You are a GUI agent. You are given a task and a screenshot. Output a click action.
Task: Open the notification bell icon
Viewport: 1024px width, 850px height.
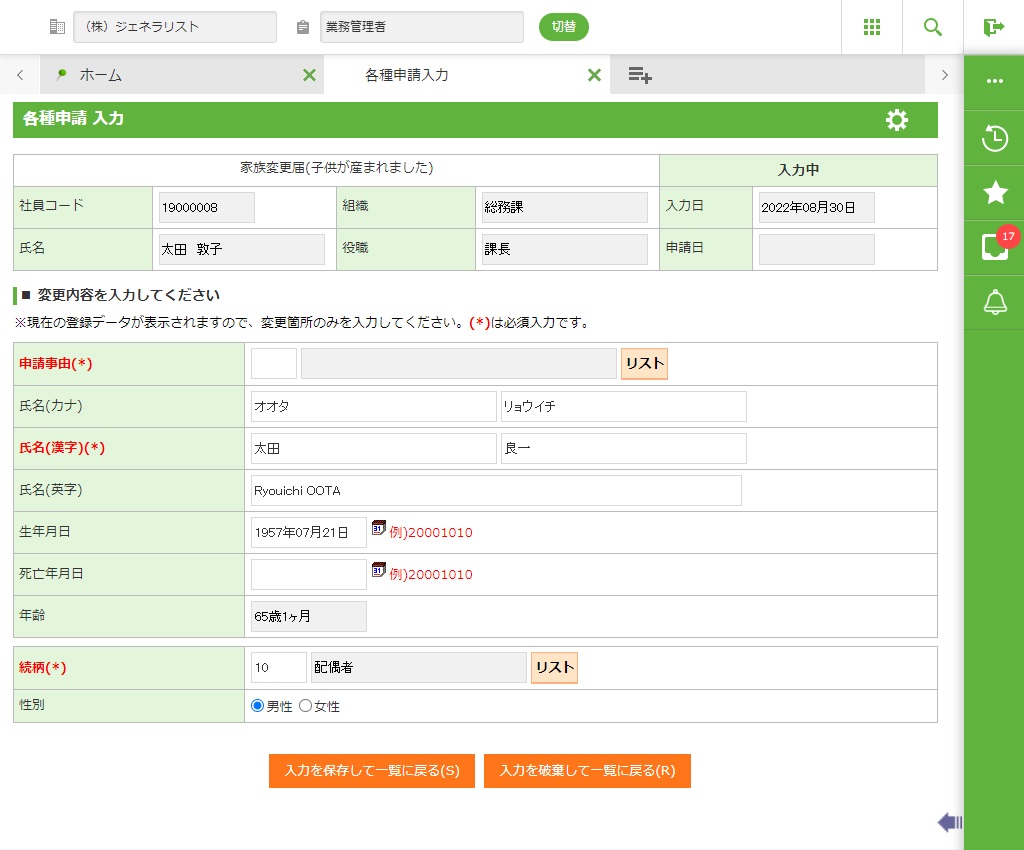pos(995,302)
